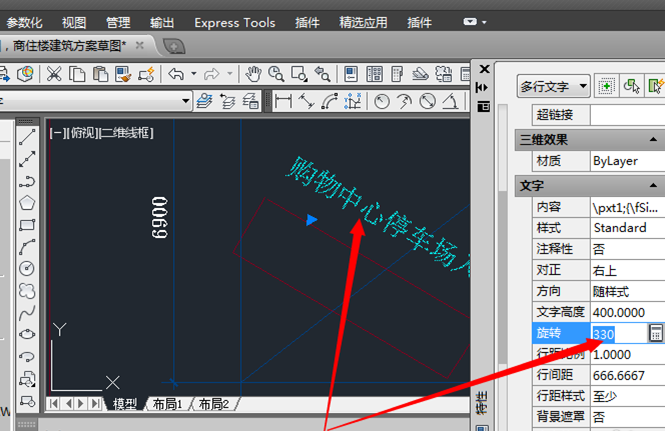665x431 pixels.
Task: Open the 精选应用 ribbon tab
Action: pos(363,22)
